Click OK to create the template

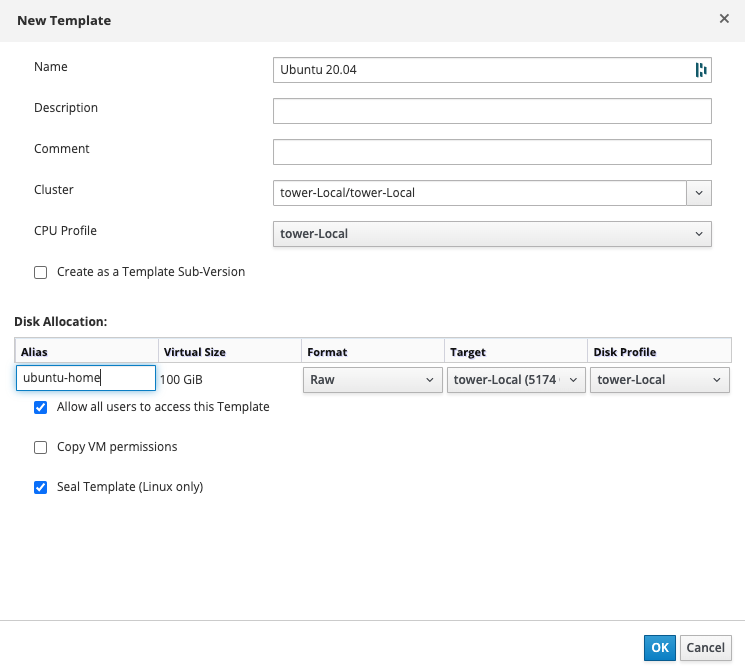[660, 648]
